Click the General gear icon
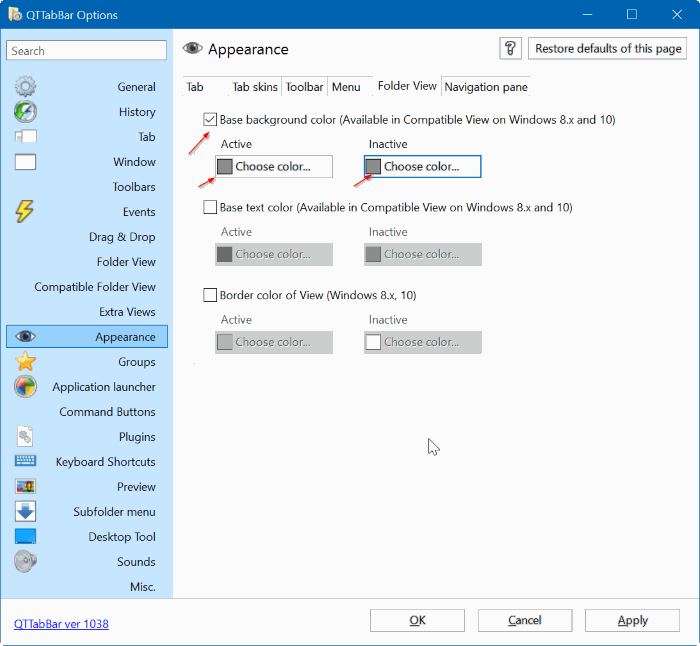The width and height of the screenshot is (700, 646). click(x=25, y=87)
